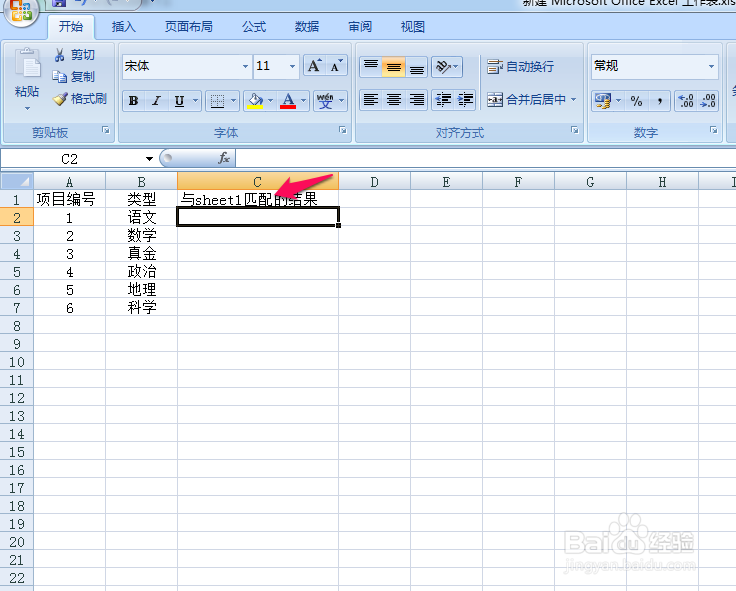
Task: Click cell containing 科学
Action: coord(141,307)
